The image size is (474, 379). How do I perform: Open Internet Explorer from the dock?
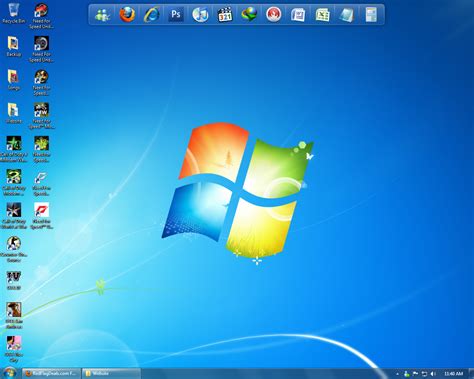pyautogui.click(x=151, y=15)
